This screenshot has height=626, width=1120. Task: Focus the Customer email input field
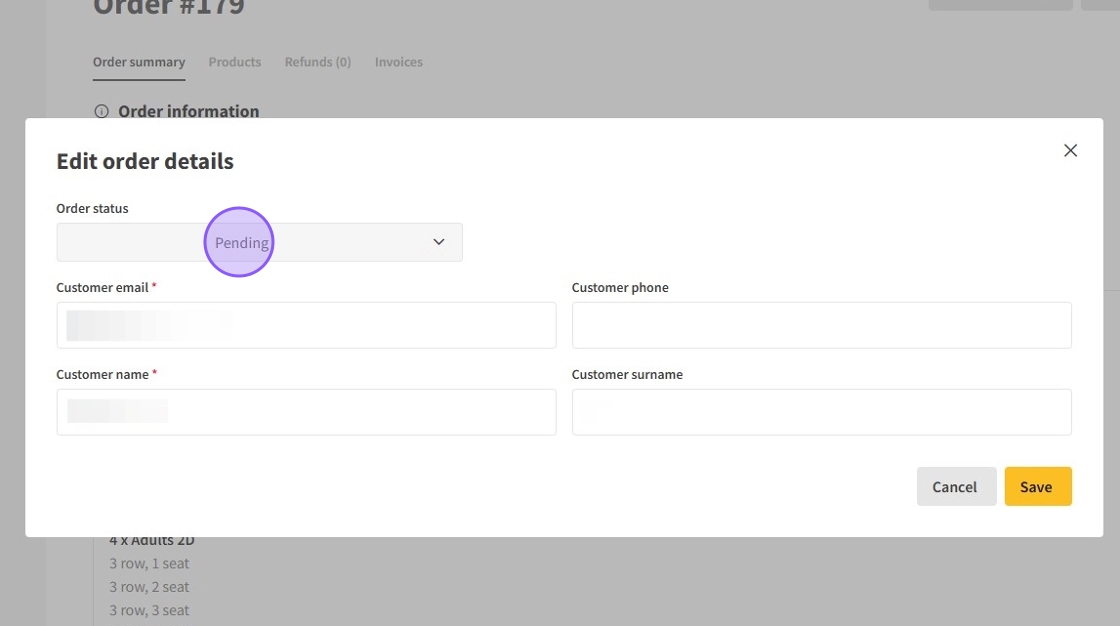[306, 326]
